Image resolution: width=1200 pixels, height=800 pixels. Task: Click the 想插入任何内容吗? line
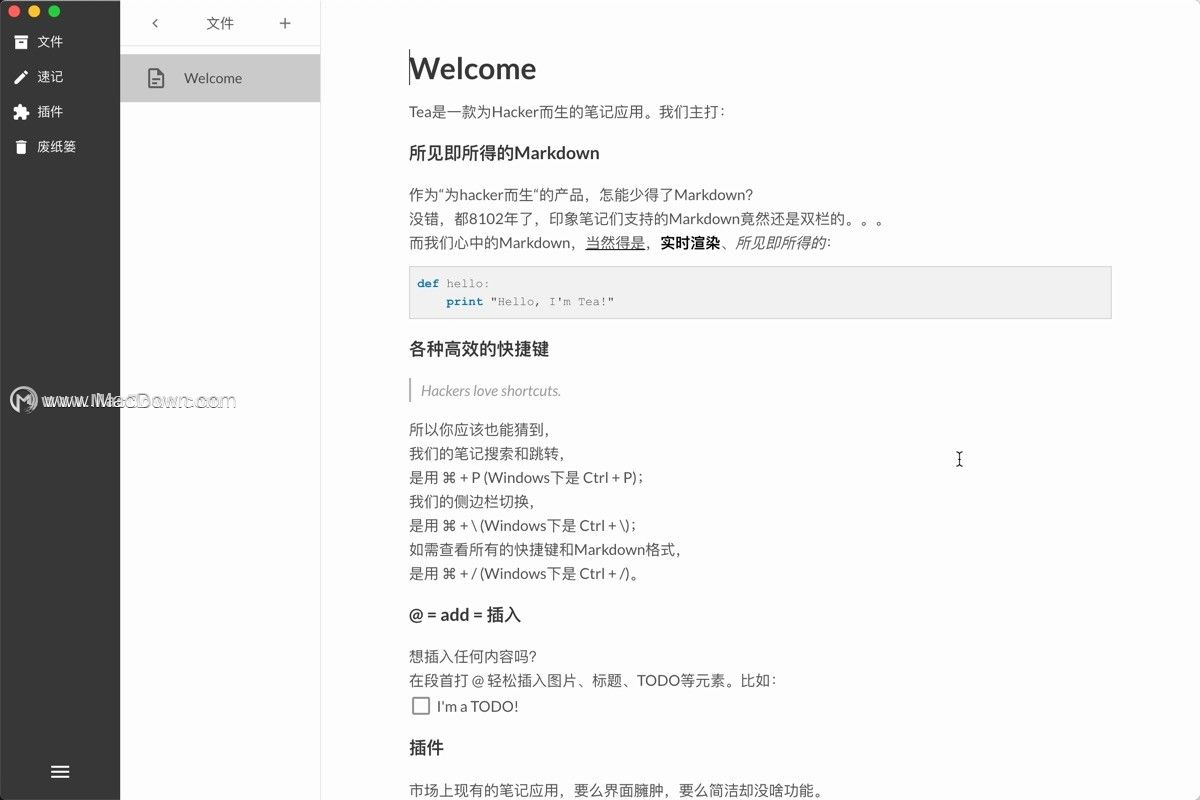pos(473,657)
